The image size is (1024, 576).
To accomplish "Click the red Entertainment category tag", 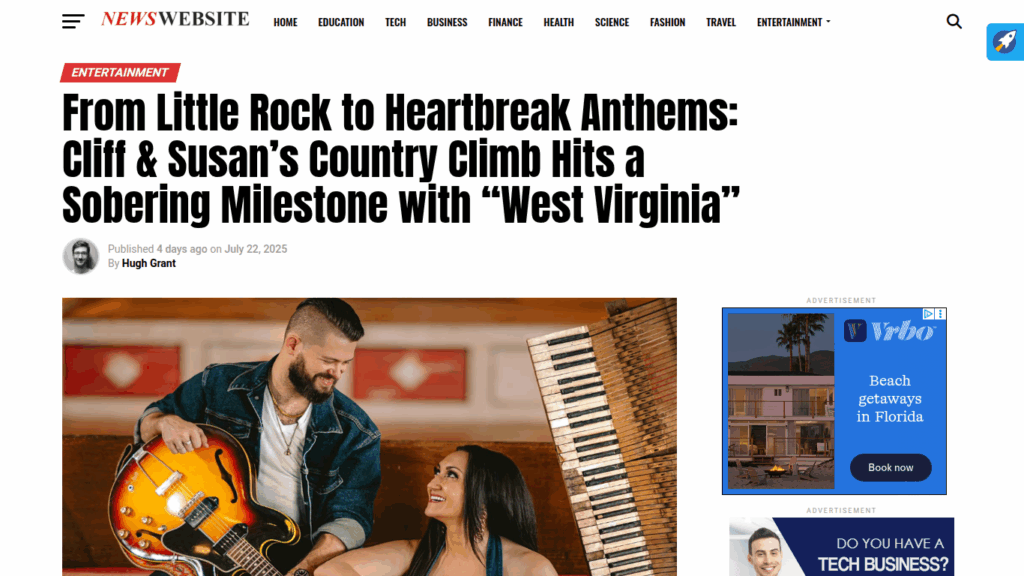I will coord(120,72).
